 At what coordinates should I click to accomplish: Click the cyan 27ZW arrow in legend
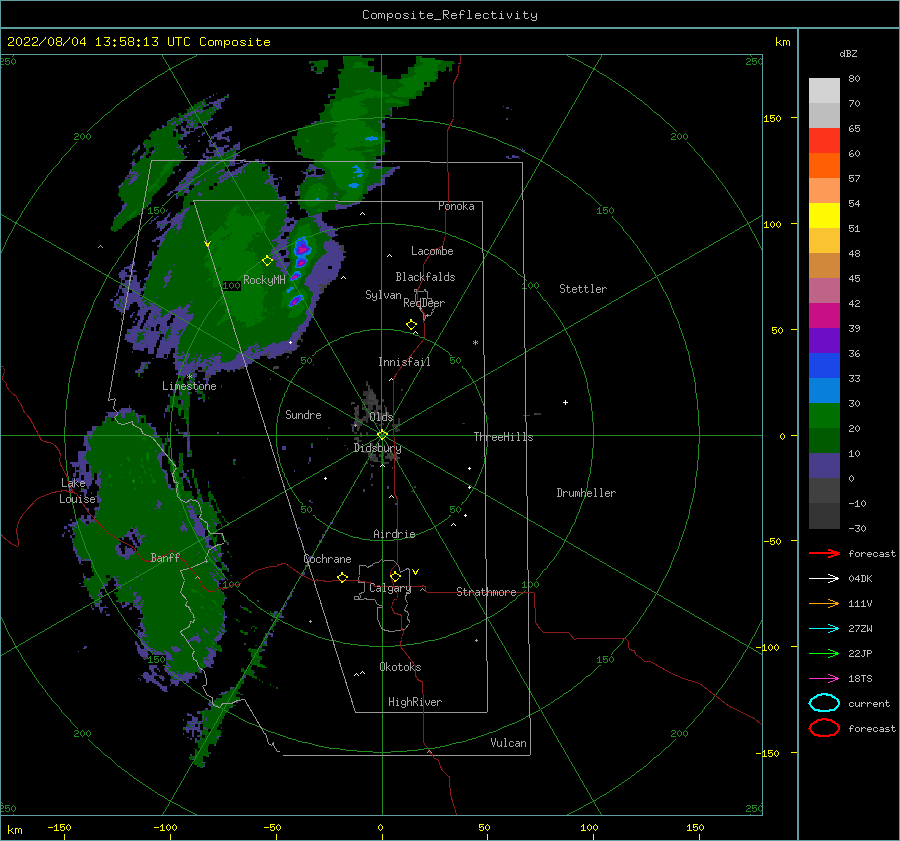click(x=824, y=629)
